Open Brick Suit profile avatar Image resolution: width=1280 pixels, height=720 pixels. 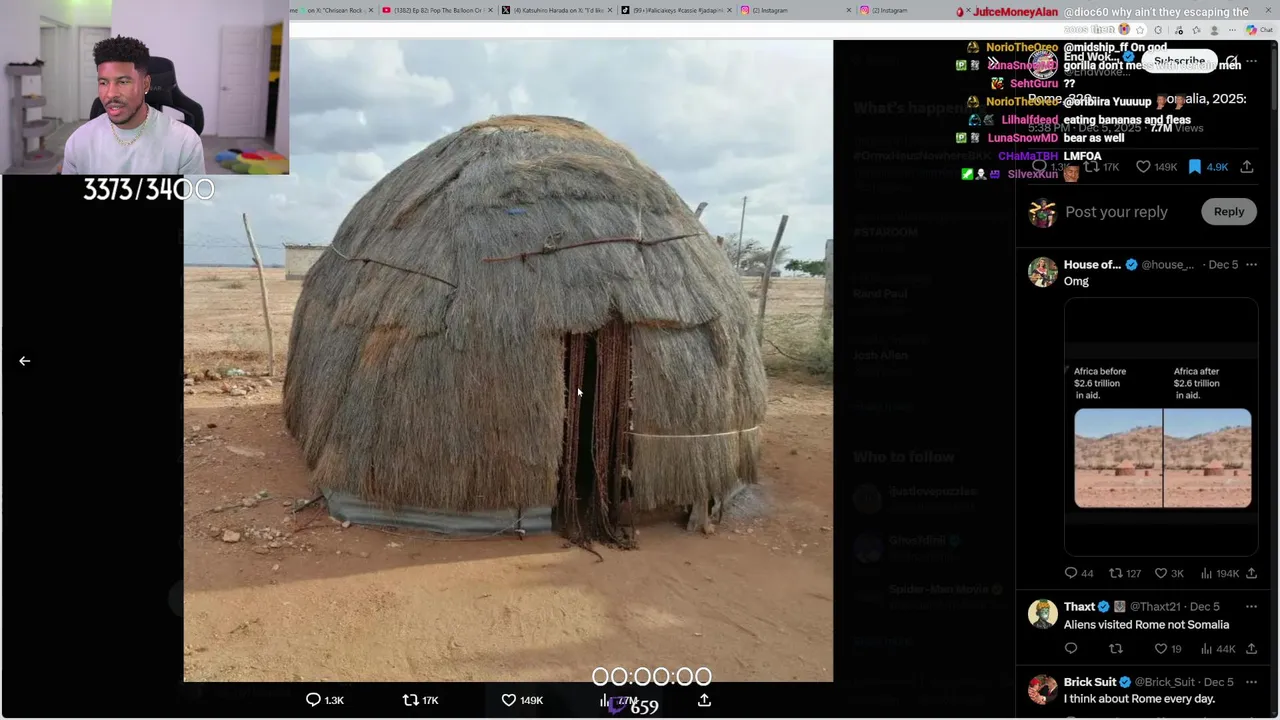[x=1043, y=690]
